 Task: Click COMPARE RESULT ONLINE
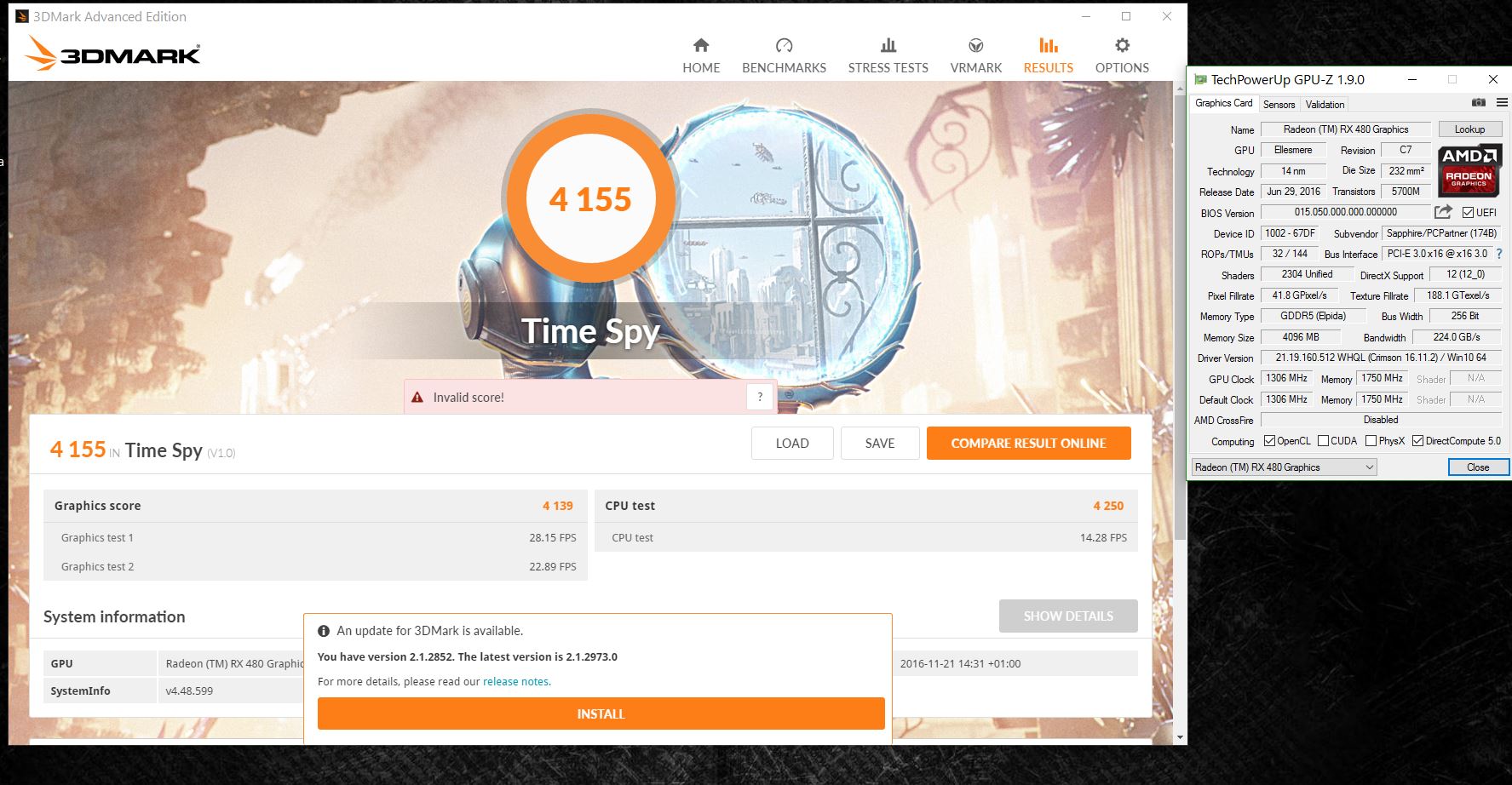[x=1028, y=444]
